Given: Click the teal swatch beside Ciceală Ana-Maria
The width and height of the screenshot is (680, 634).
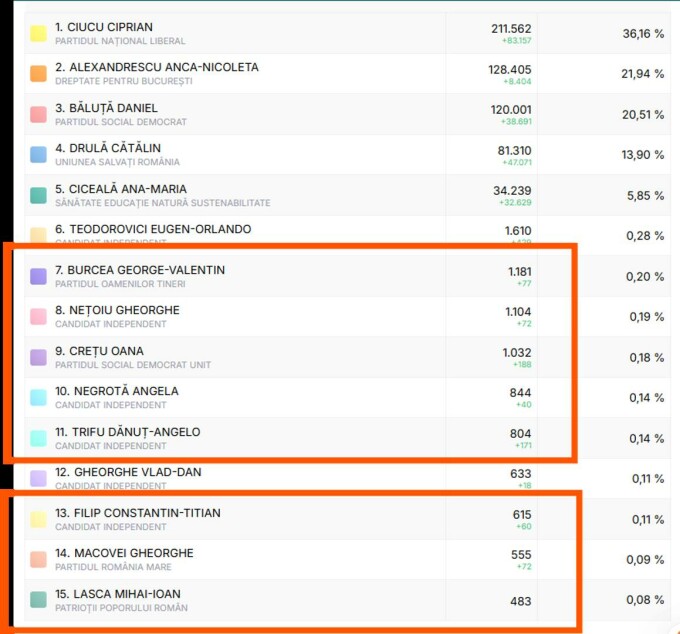Looking at the screenshot, I should coord(38,195).
